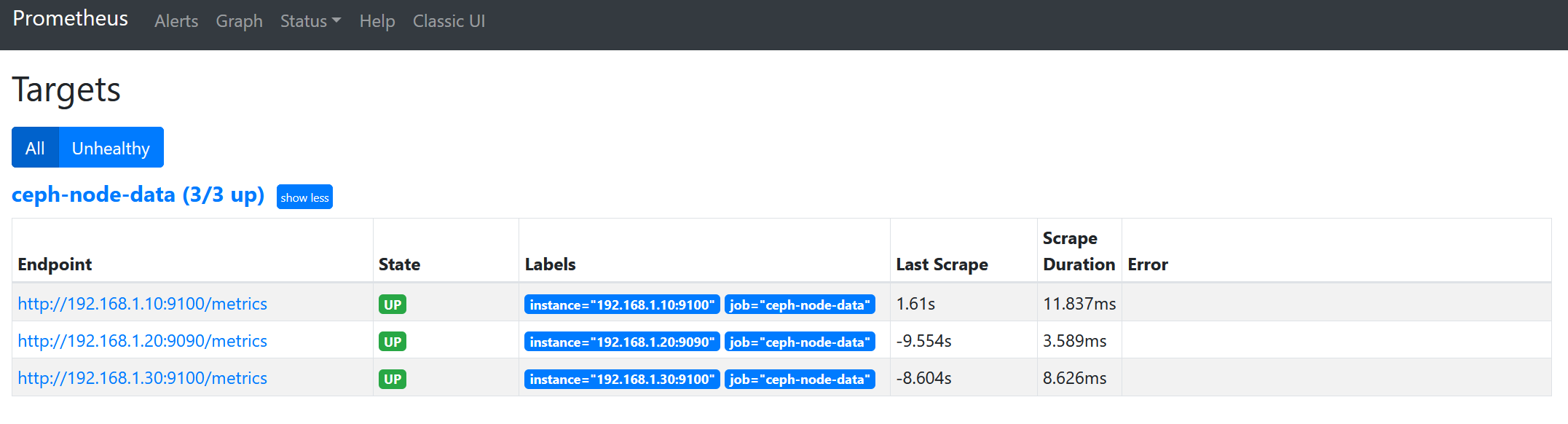Open the Alerts page
The height and width of the screenshot is (424, 1568).
coord(176,21)
